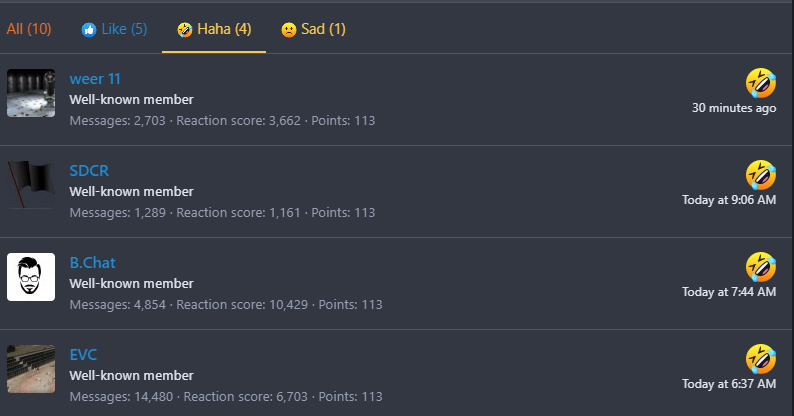Click SDCR's black flag avatar
Viewport: 794px width, 416px height.
point(31,185)
